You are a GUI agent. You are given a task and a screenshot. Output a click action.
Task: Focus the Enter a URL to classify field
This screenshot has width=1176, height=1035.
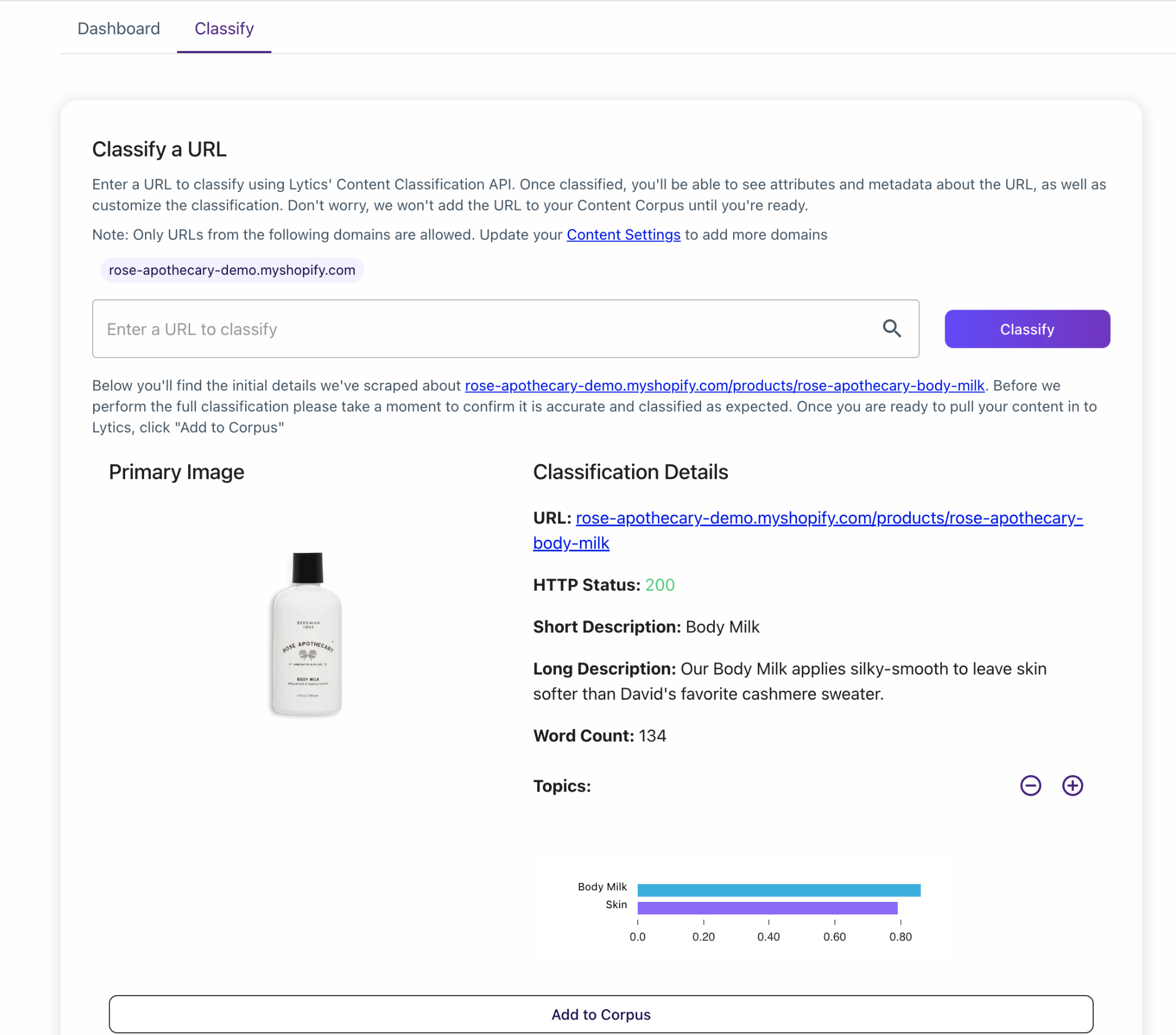coord(505,329)
